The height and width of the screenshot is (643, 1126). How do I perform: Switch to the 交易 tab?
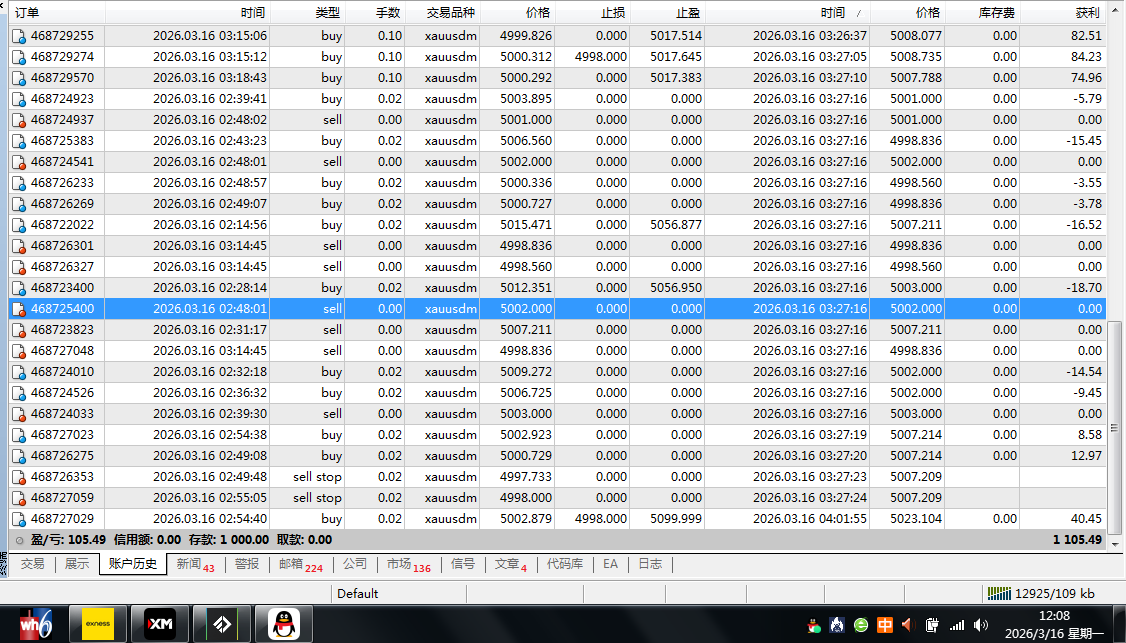[32, 564]
